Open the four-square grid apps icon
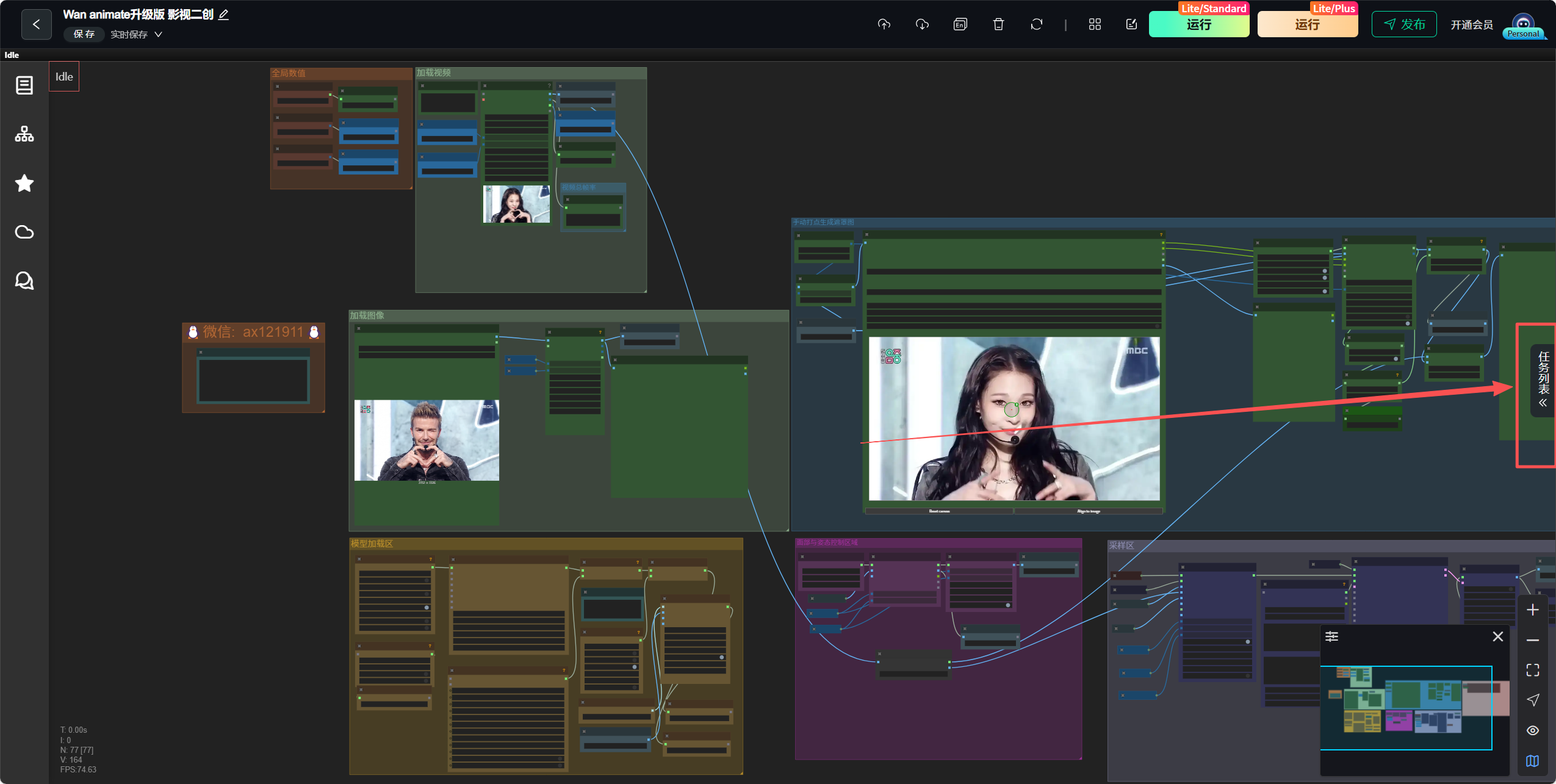This screenshot has height=784, width=1556. (x=1095, y=24)
